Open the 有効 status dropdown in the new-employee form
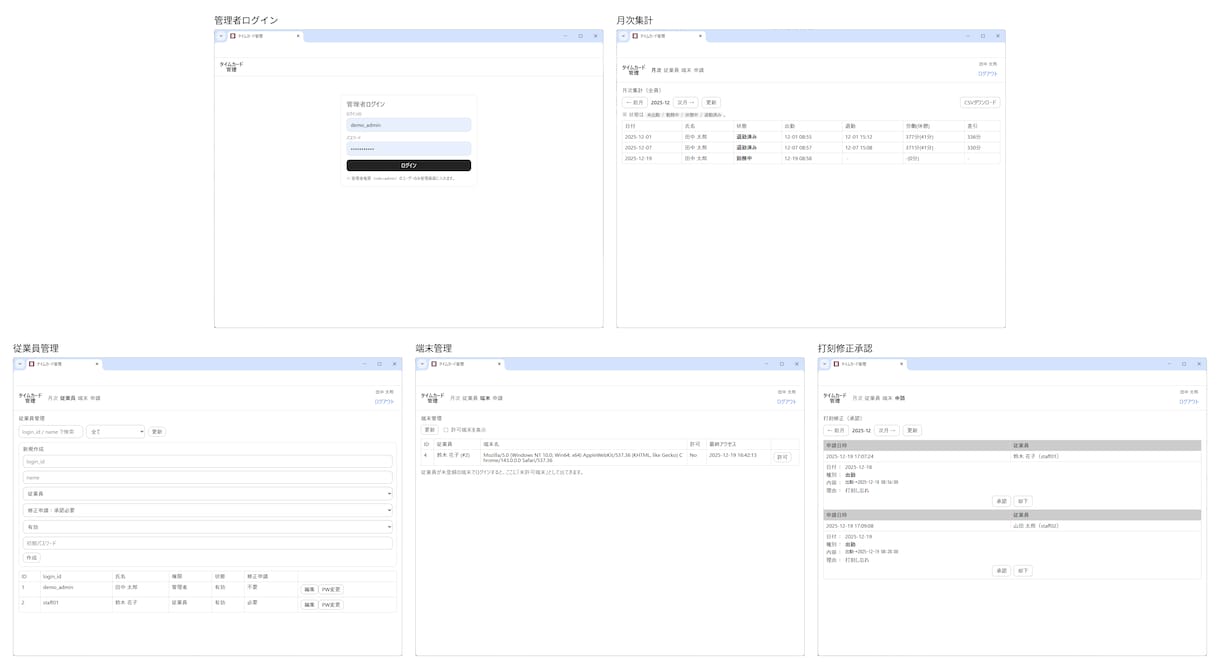The height and width of the screenshot is (669, 1220). pos(207,527)
